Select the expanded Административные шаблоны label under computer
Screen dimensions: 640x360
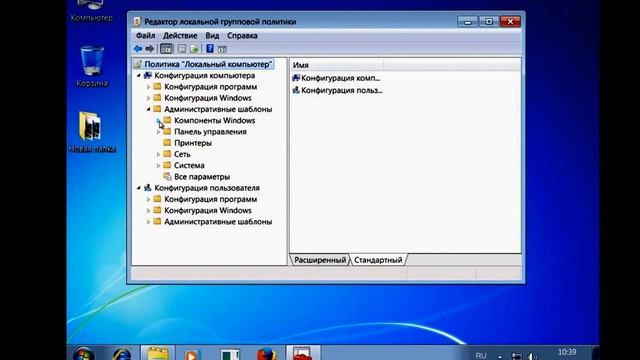coord(218,109)
